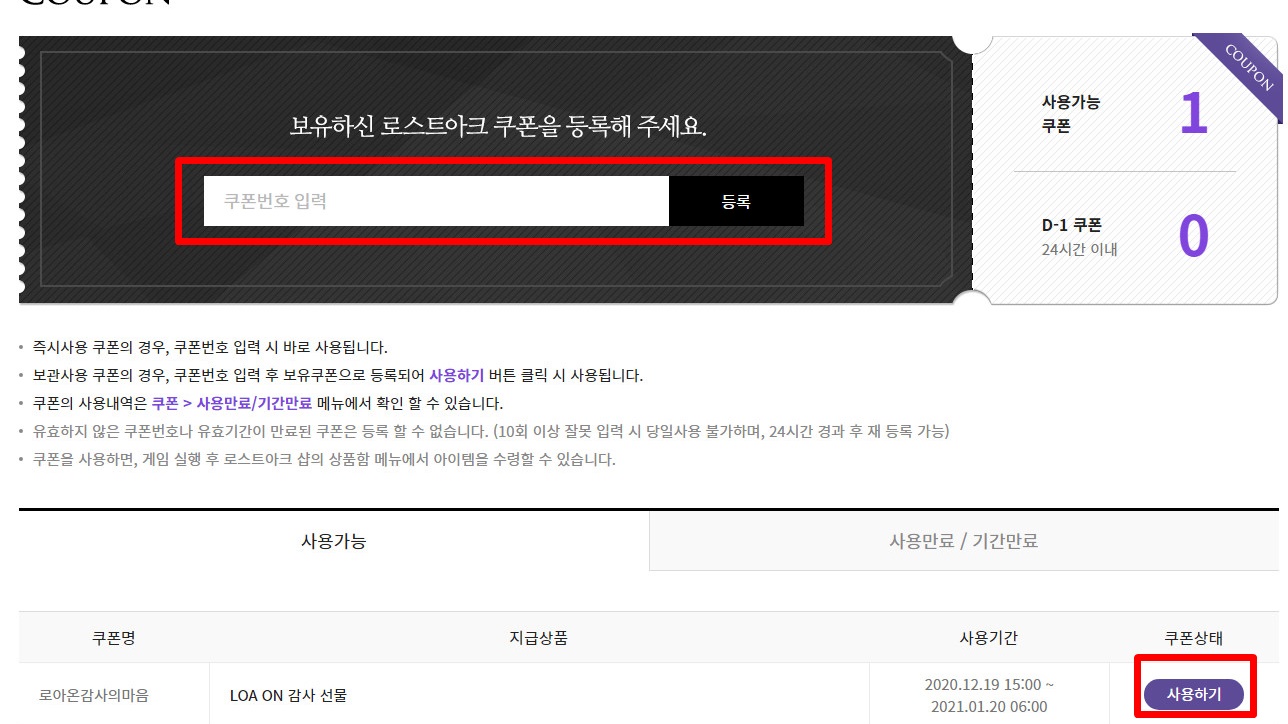Click the purple 사용하기 text in the notes
This screenshot has width=1288, height=724.
[456, 376]
